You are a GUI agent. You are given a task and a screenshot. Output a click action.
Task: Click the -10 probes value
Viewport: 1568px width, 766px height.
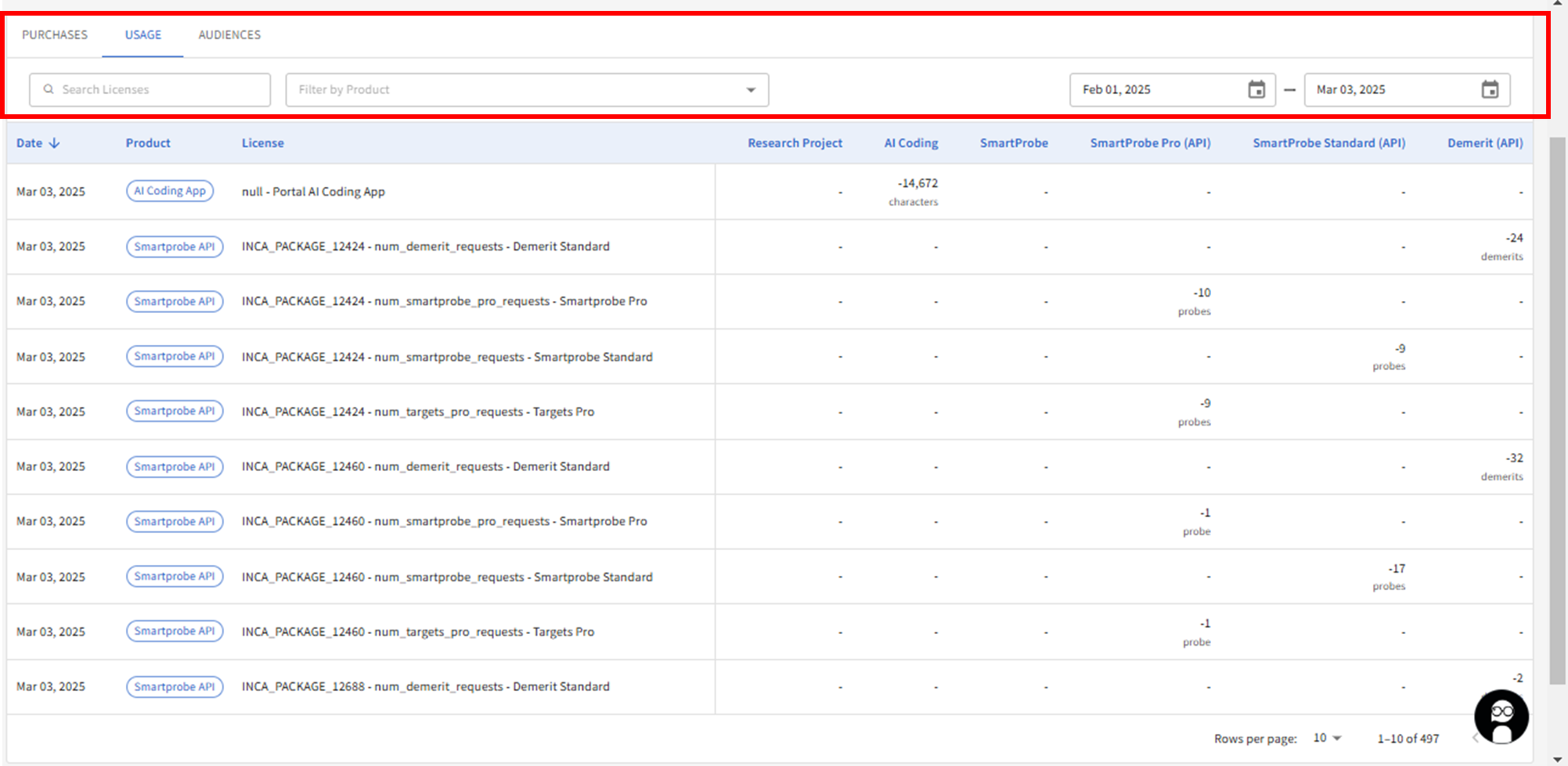(1195, 301)
